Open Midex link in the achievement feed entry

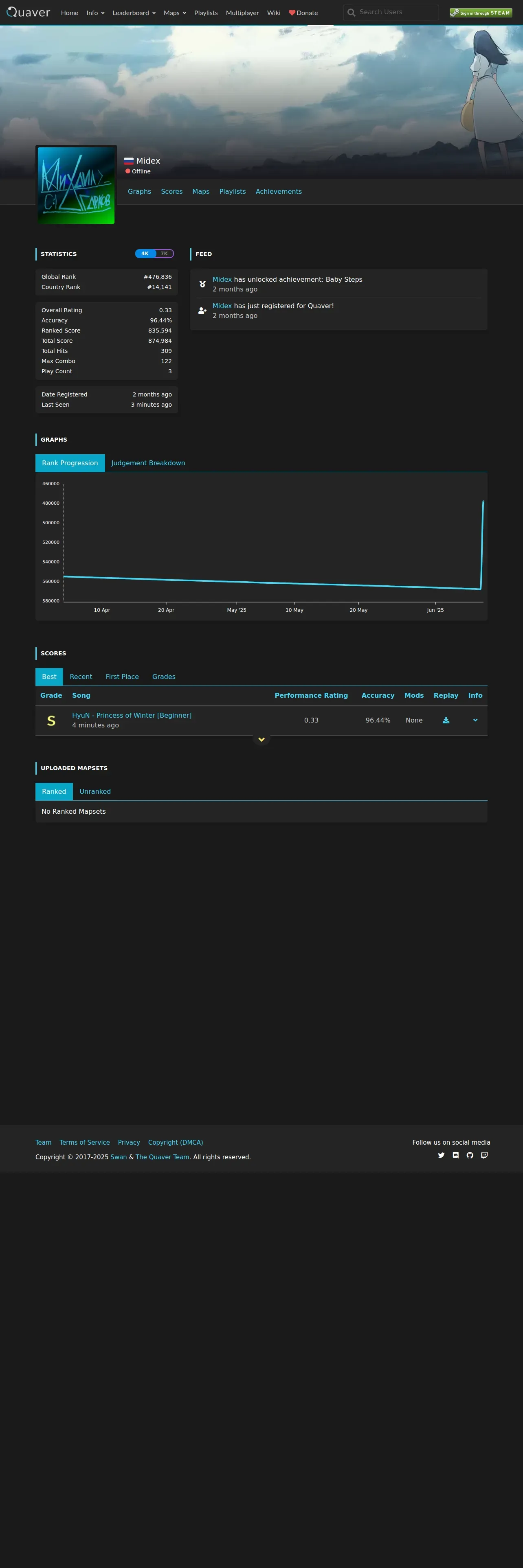point(222,279)
